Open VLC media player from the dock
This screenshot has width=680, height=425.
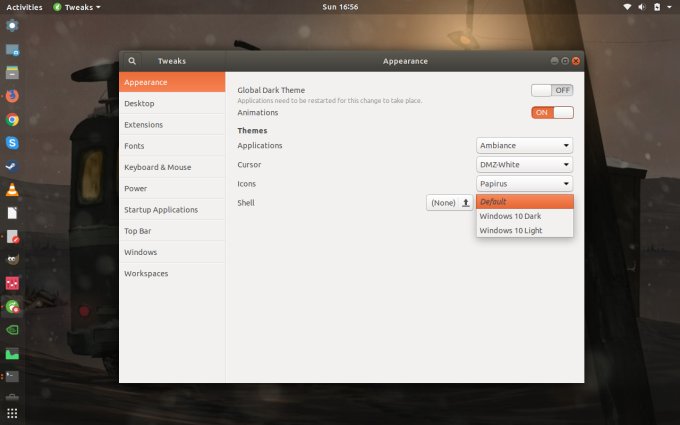pos(12,190)
